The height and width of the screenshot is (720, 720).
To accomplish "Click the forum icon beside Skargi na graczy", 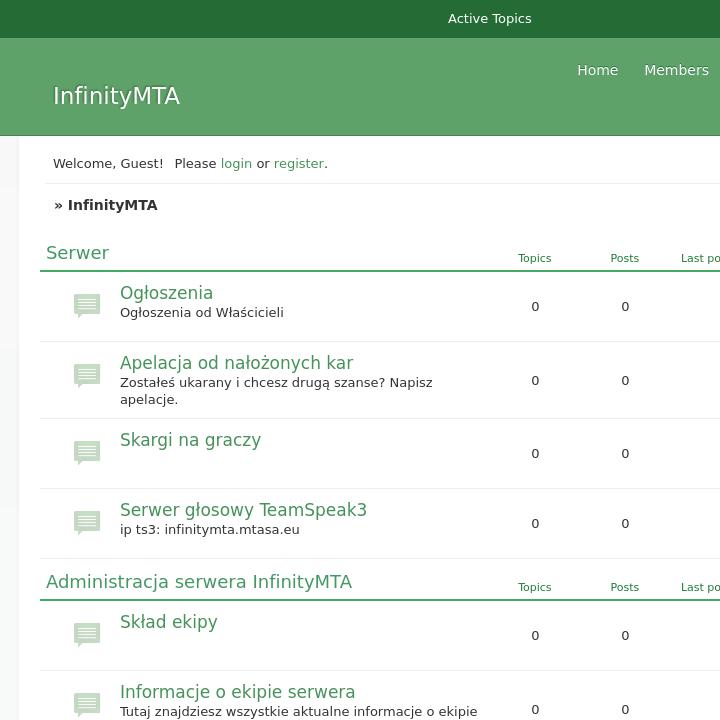I will click(87, 452).
